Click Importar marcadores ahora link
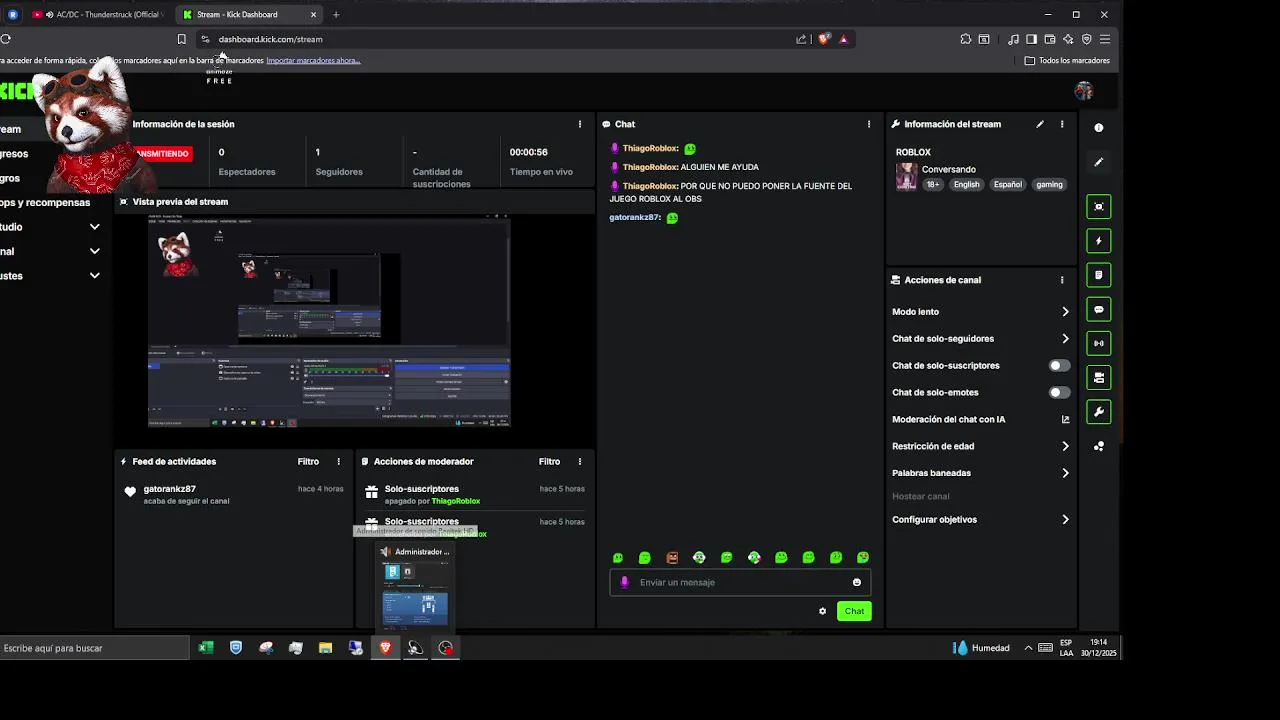This screenshot has height=720, width=1280. [313, 61]
